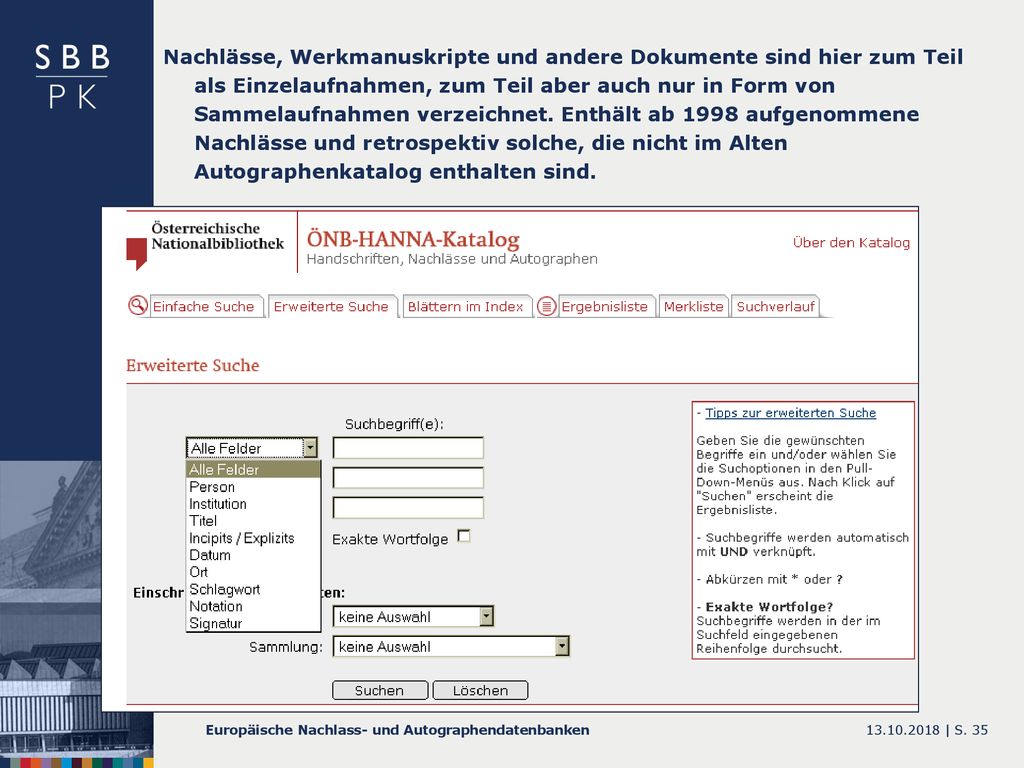Viewport: 1024px width, 768px height.
Task: Click the Suchbegriff(e): label
Action: pos(394,424)
